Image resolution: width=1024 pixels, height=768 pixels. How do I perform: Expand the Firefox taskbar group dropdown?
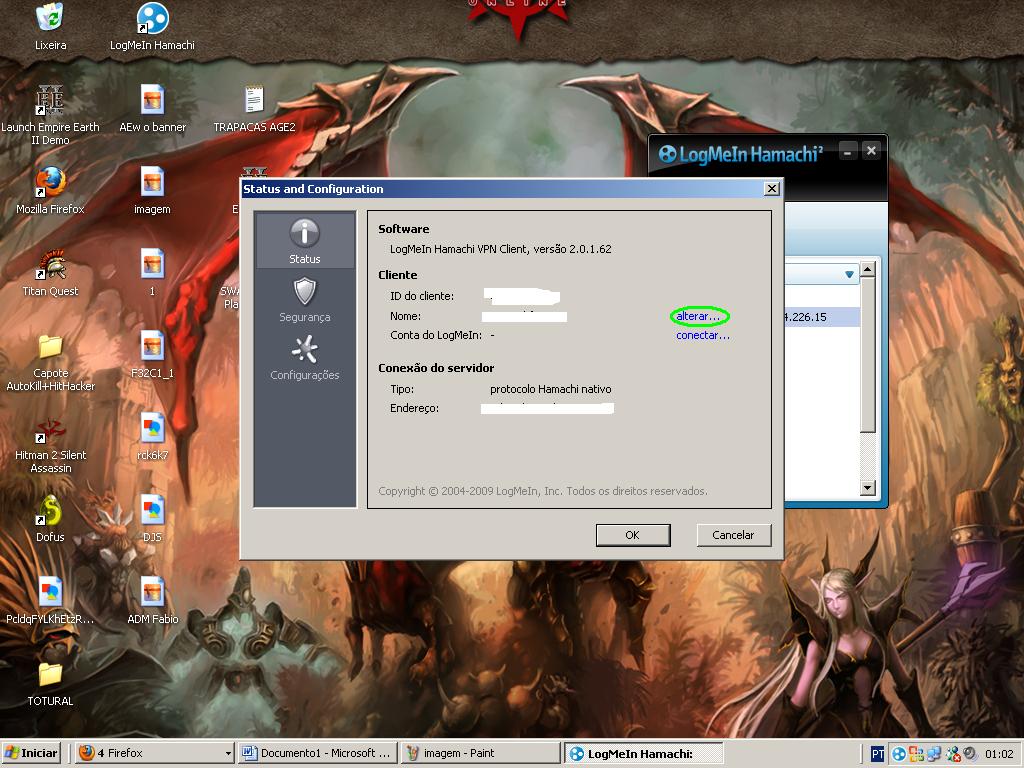pyautogui.click(x=228, y=753)
